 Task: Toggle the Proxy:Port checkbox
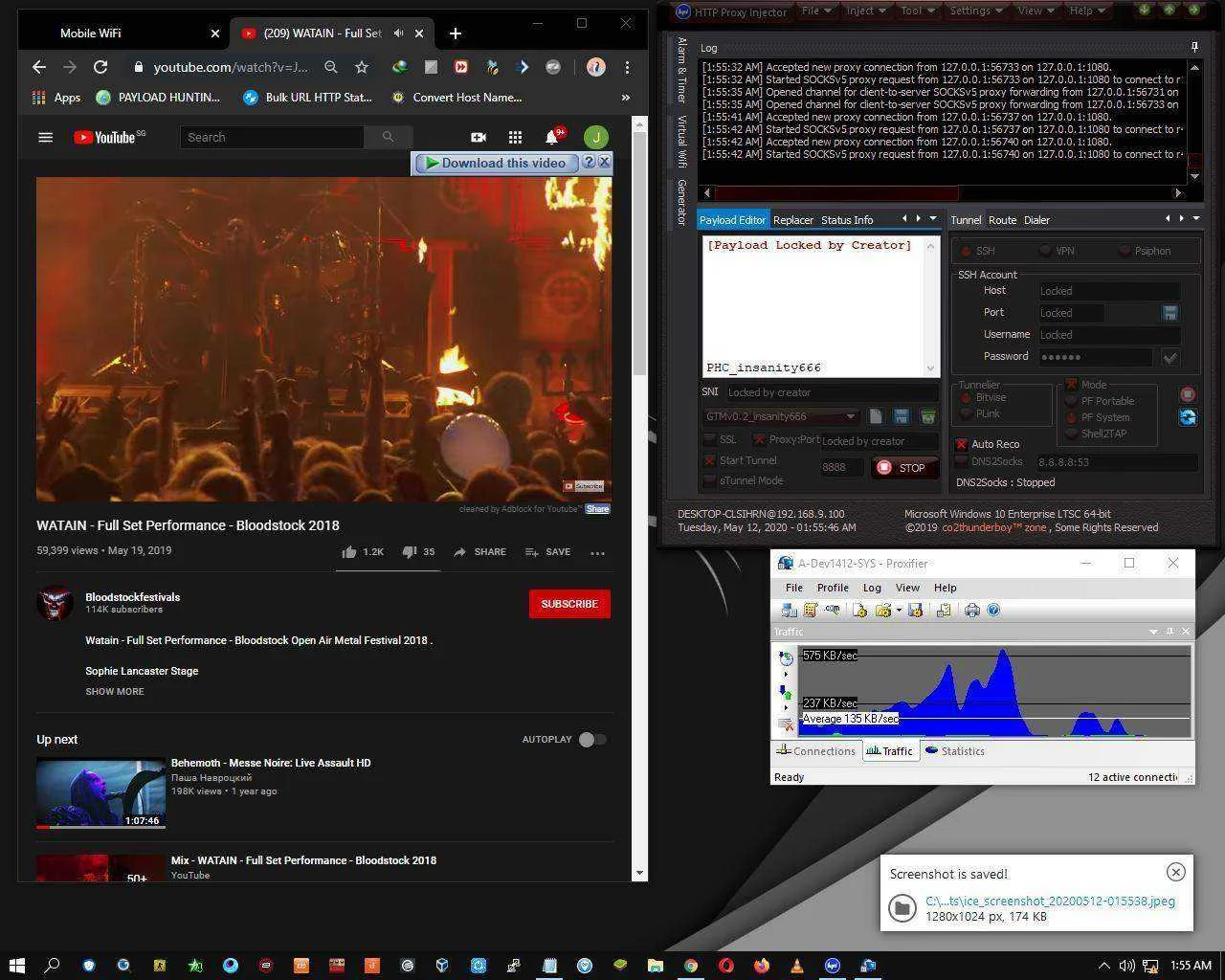(759, 439)
